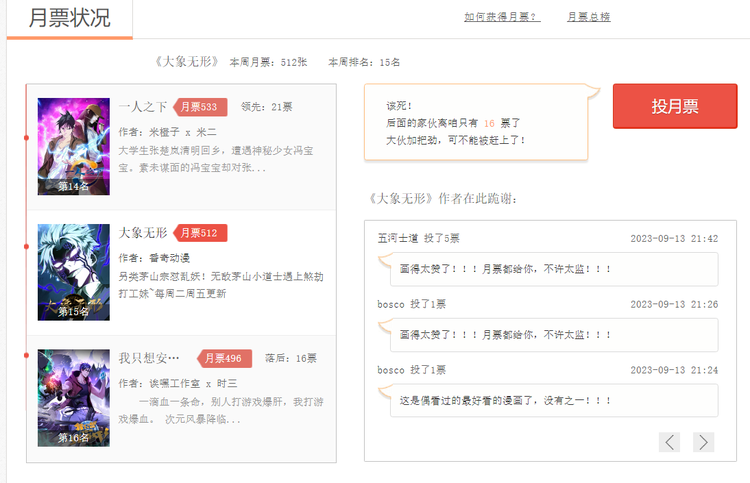Open 大象无形 cover thumbnail
Screen dimensions: 750x483
click(73, 272)
